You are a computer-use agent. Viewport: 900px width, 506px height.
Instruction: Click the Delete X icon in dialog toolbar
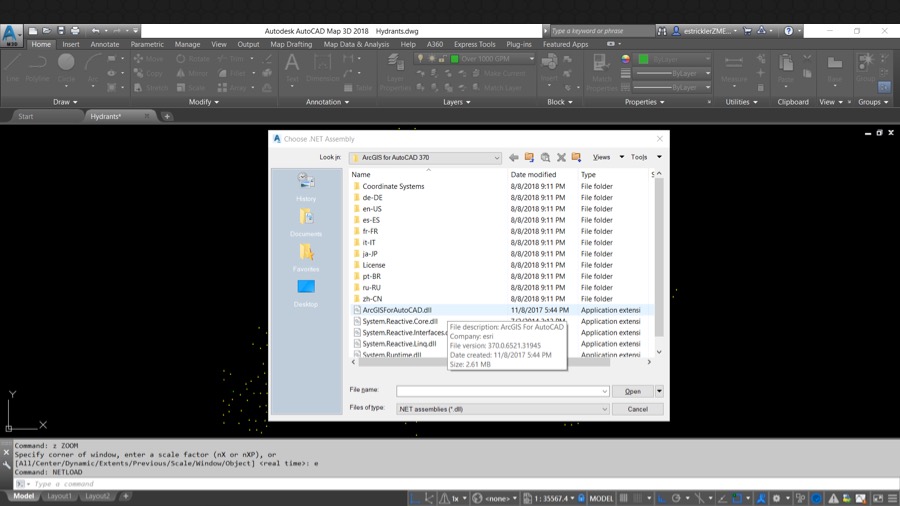tap(561, 157)
